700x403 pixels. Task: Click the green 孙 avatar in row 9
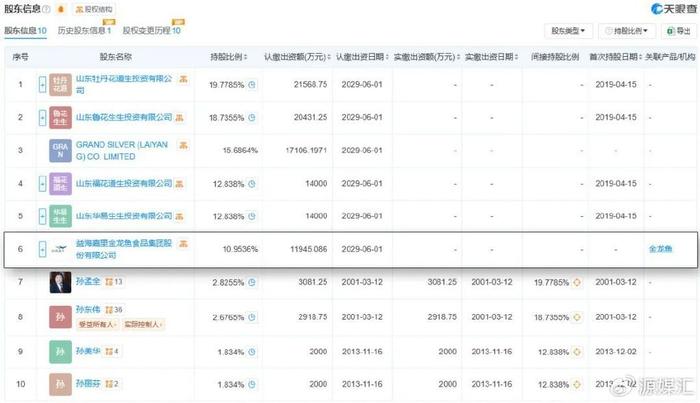click(60, 352)
